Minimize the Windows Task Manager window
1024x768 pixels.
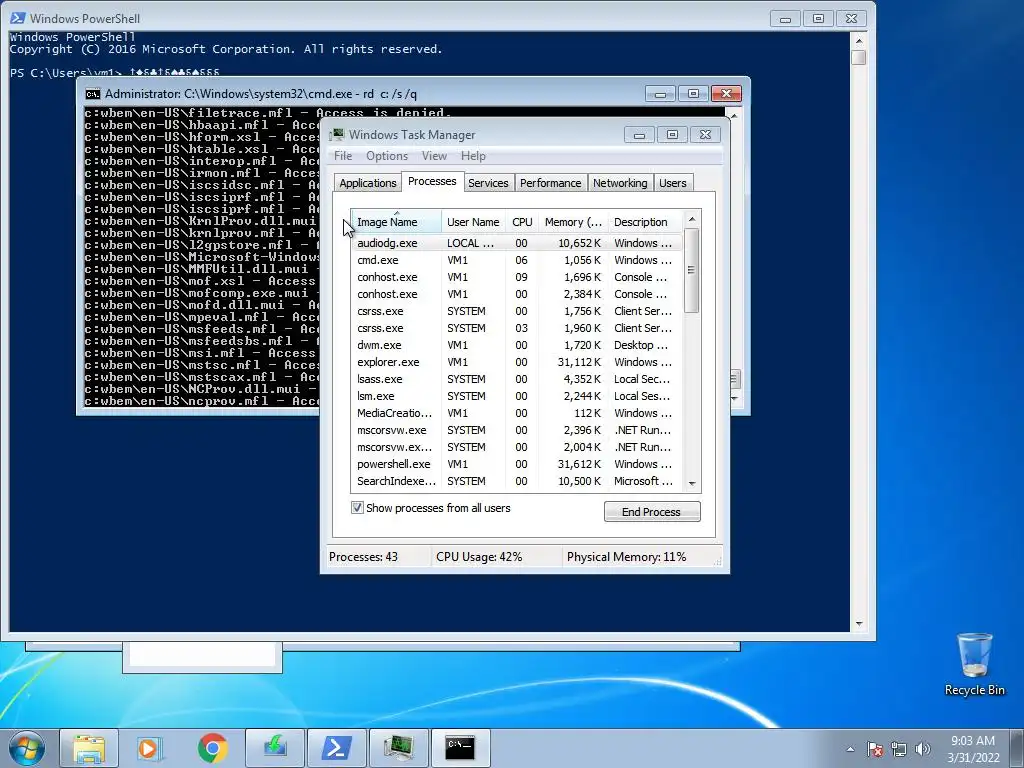click(639, 135)
